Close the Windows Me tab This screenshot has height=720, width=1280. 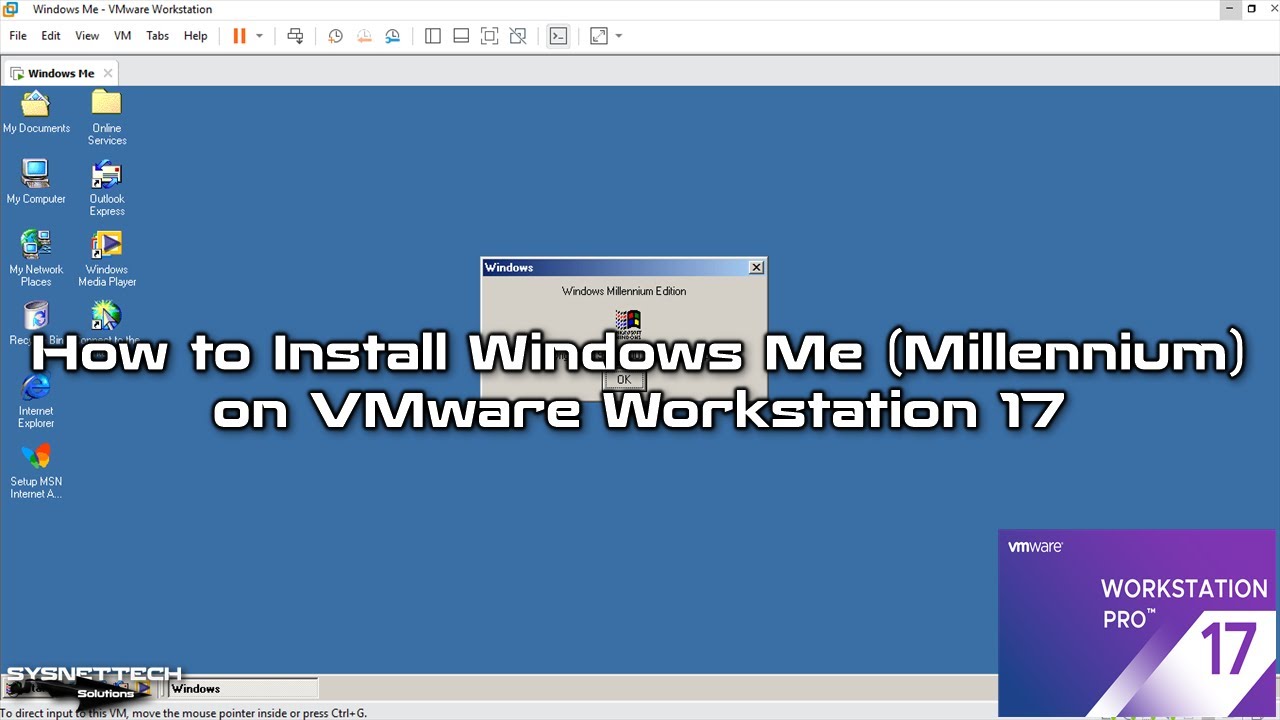click(108, 73)
